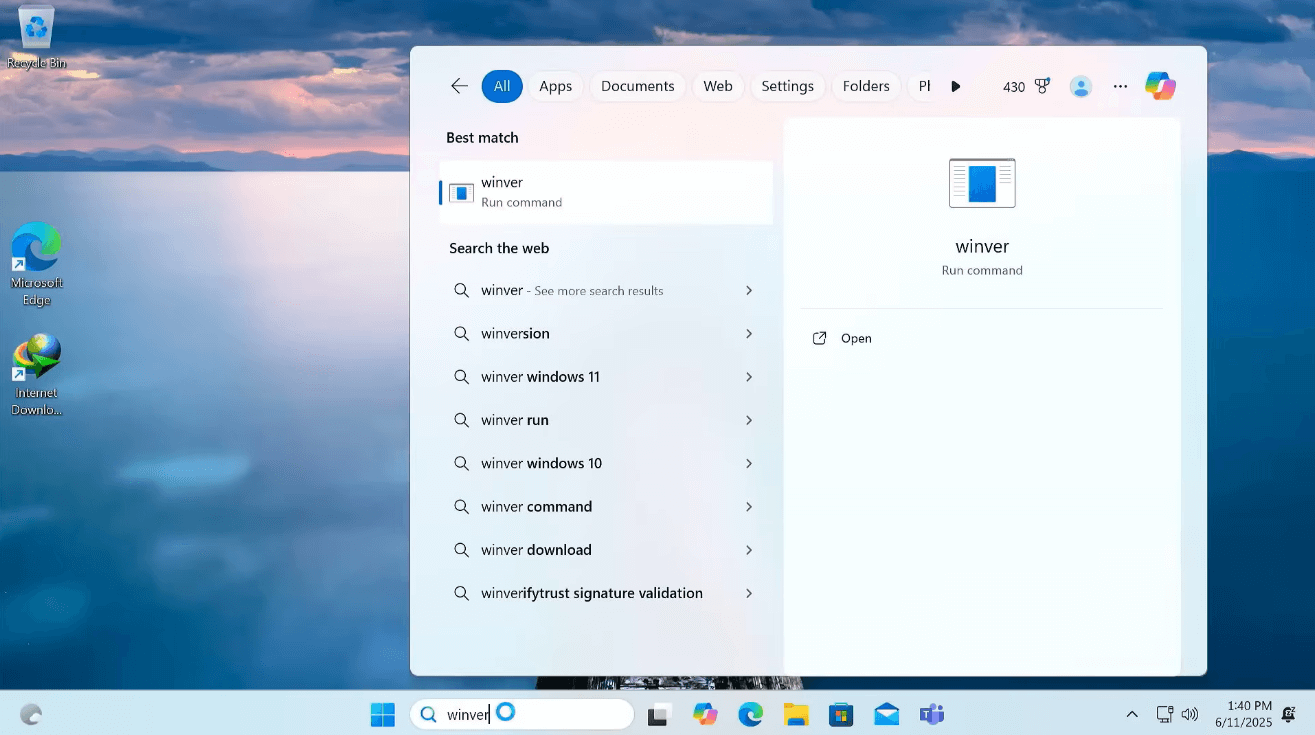
Task: Open Copilot from search panel header
Action: (1160, 86)
